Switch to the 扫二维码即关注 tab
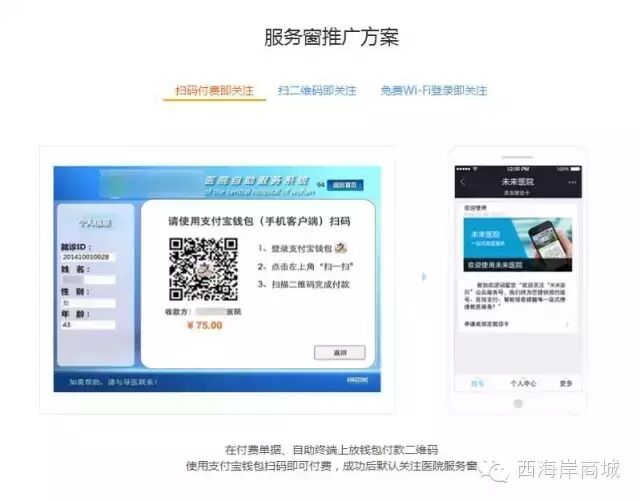This screenshot has width=640, height=501. pyautogui.click(x=317, y=90)
